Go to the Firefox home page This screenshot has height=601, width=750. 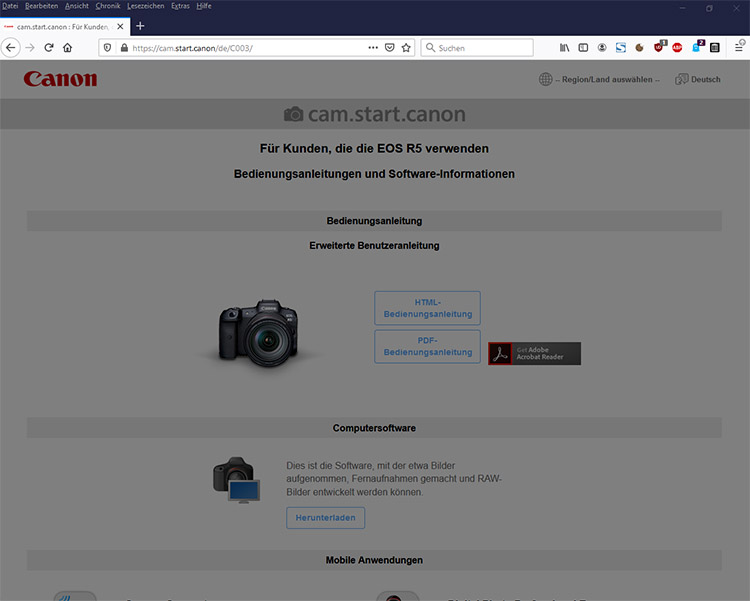click(67, 47)
